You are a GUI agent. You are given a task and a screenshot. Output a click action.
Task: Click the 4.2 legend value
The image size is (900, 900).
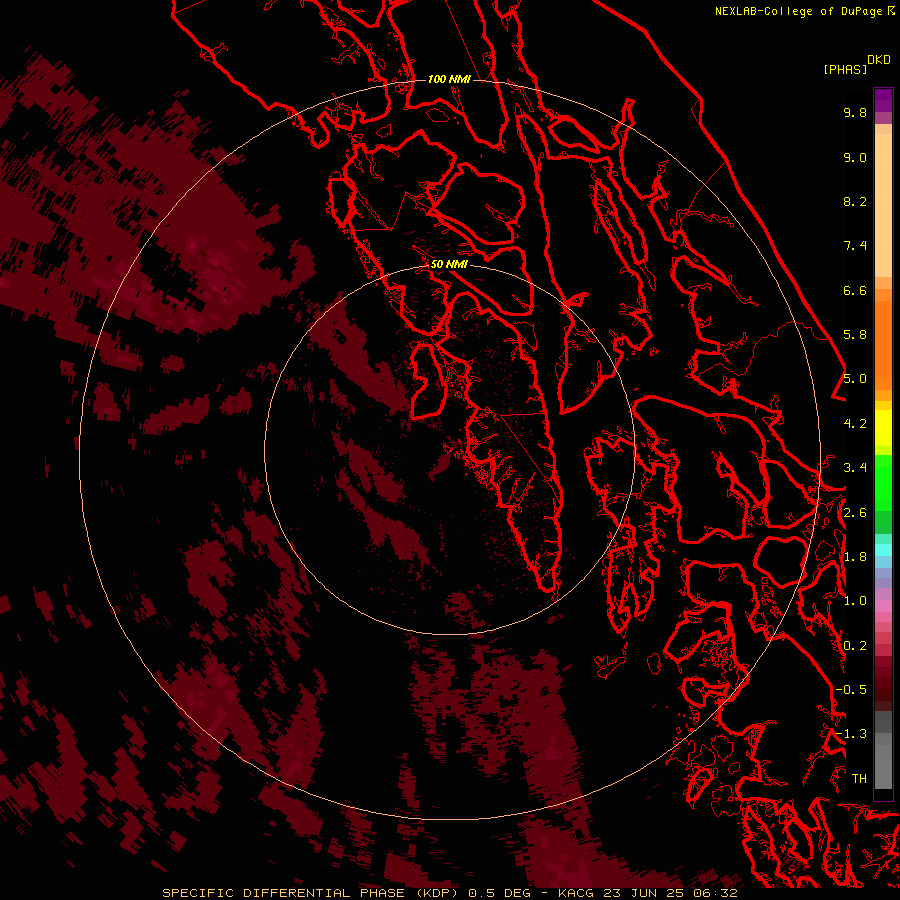click(855, 424)
